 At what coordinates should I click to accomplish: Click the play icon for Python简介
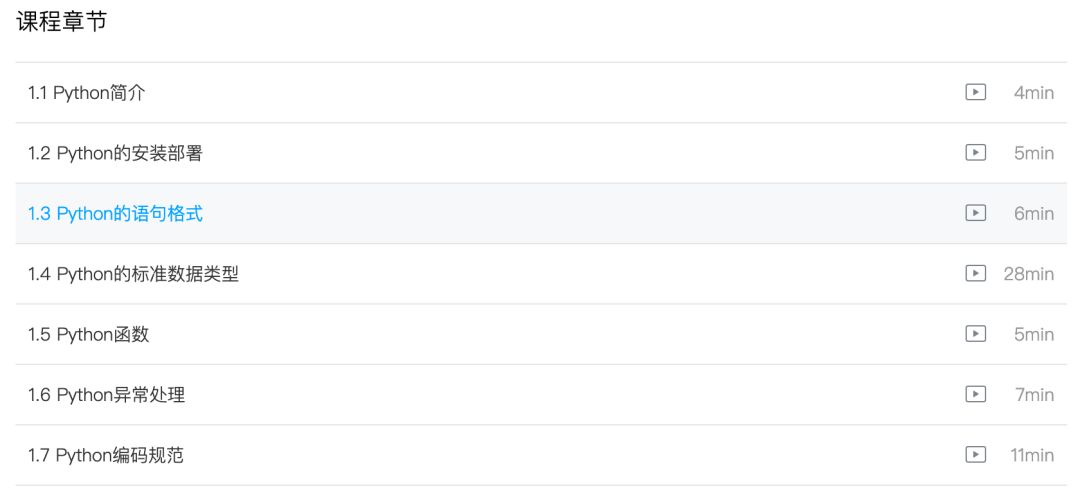[975, 93]
